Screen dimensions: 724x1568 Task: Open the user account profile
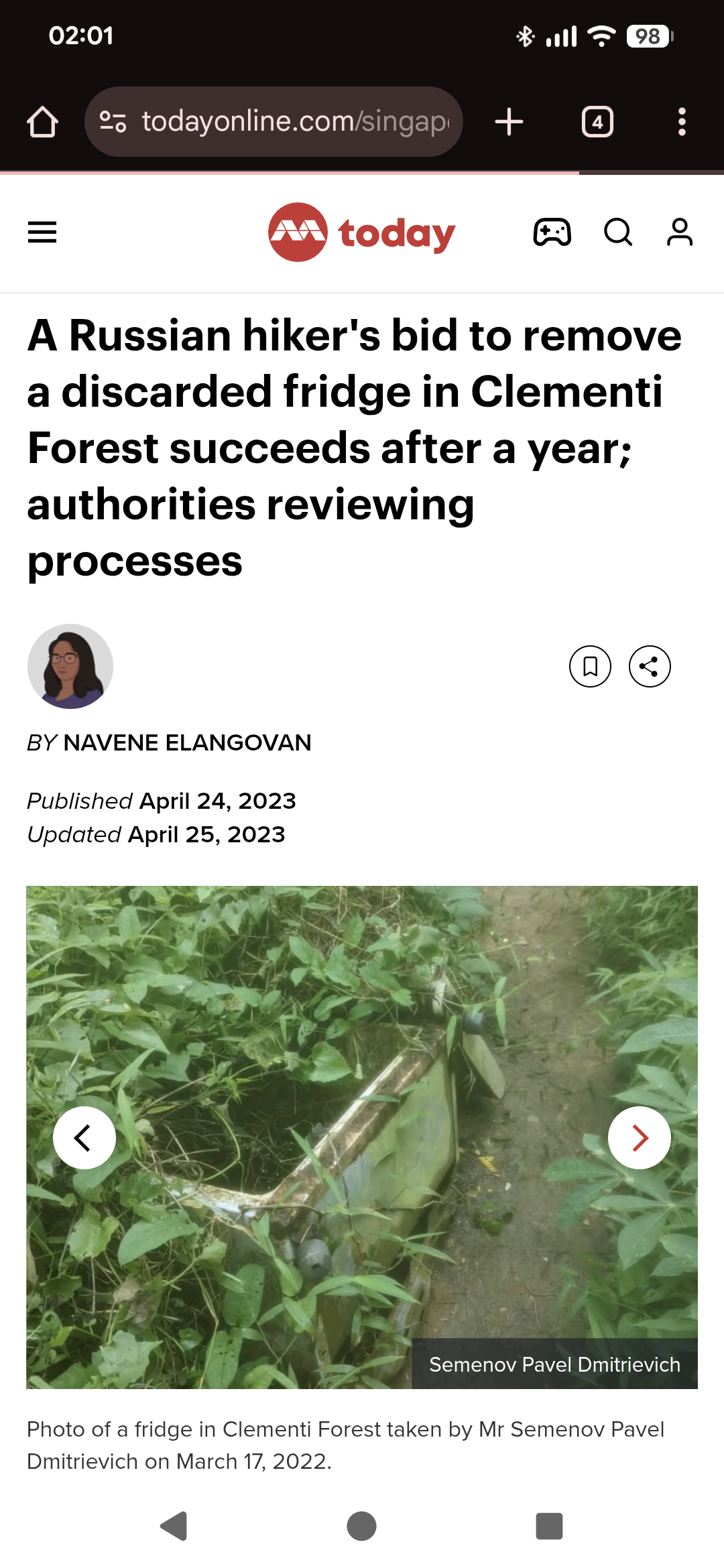click(679, 233)
